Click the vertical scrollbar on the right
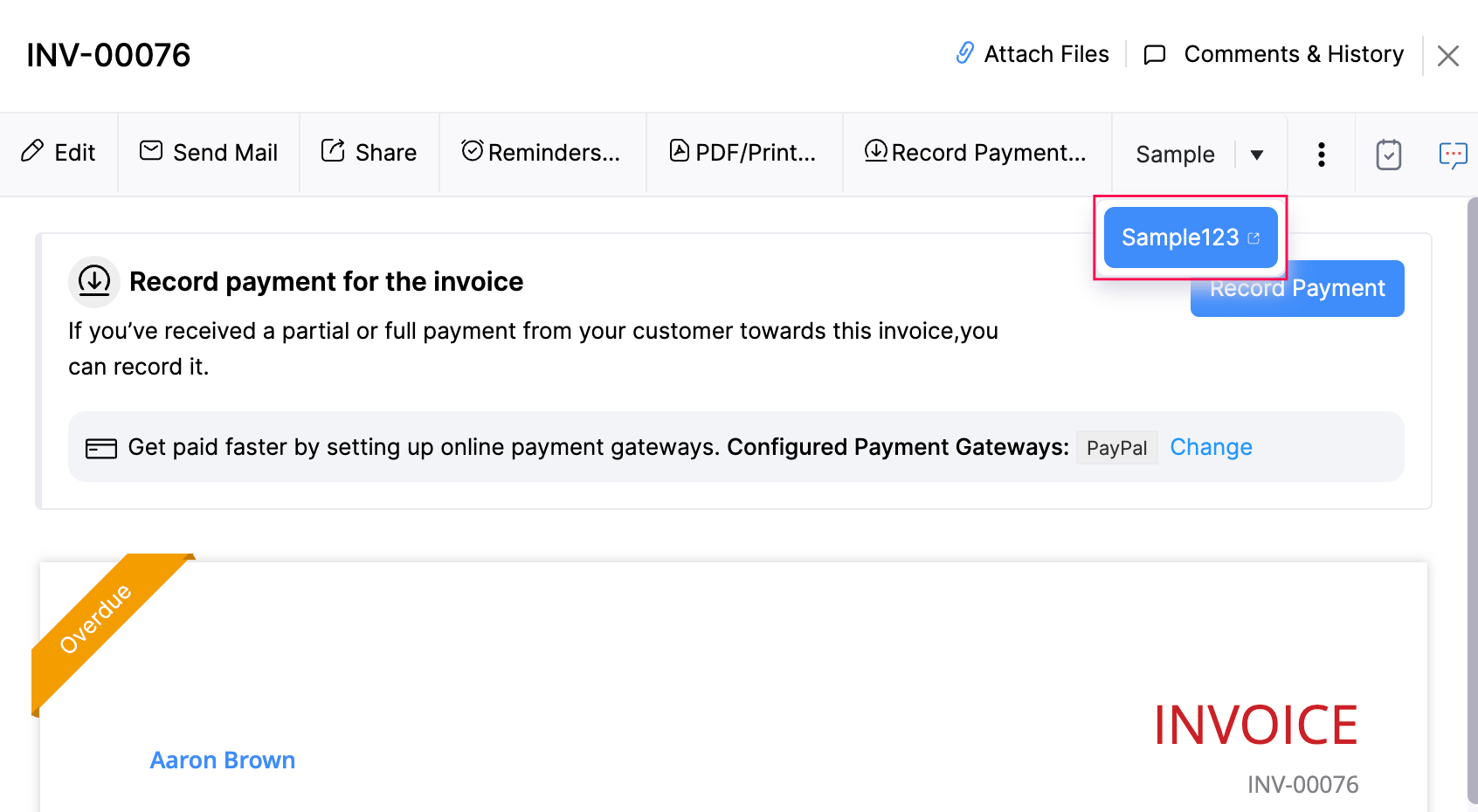This screenshot has height=812, width=1478. 1472,498
